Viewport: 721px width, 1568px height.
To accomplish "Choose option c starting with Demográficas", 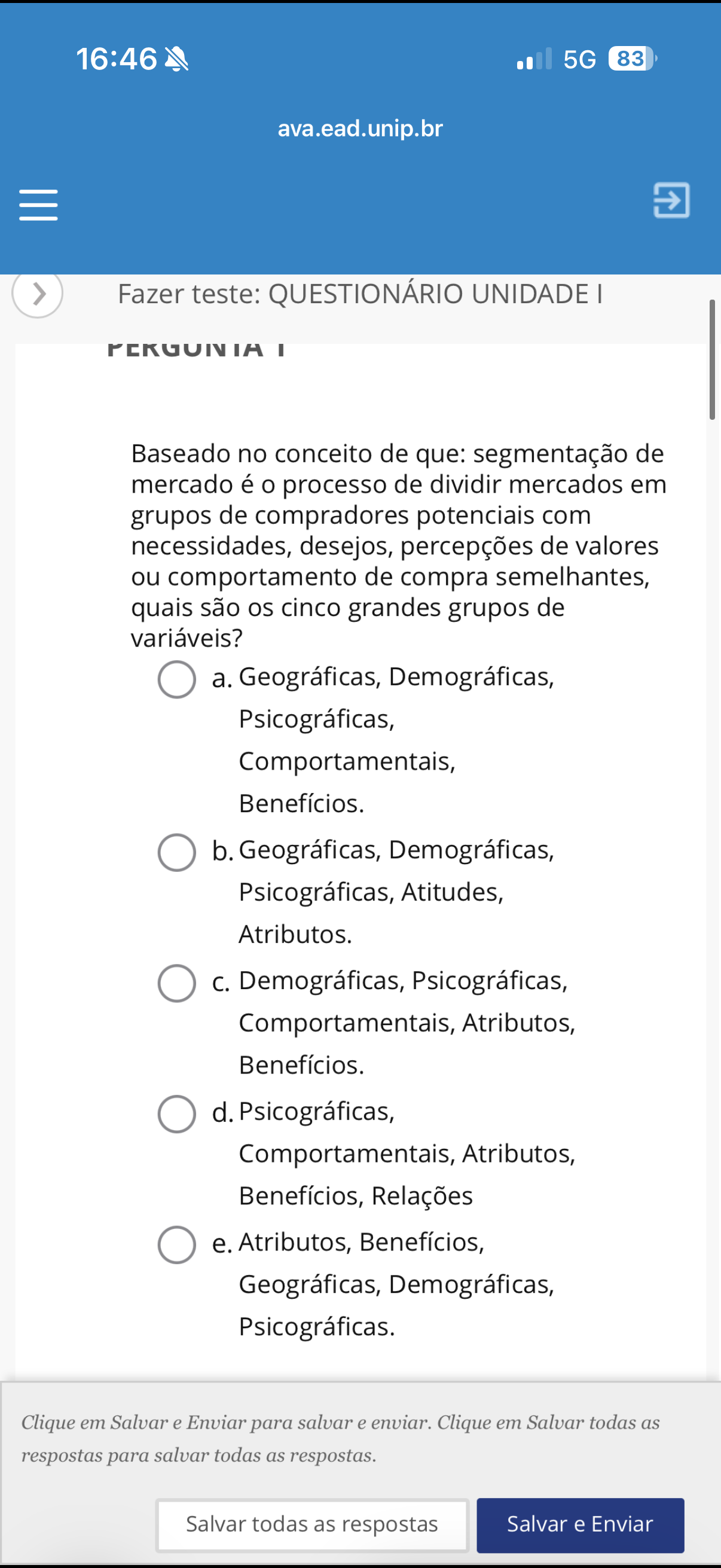I will point(176,983).
